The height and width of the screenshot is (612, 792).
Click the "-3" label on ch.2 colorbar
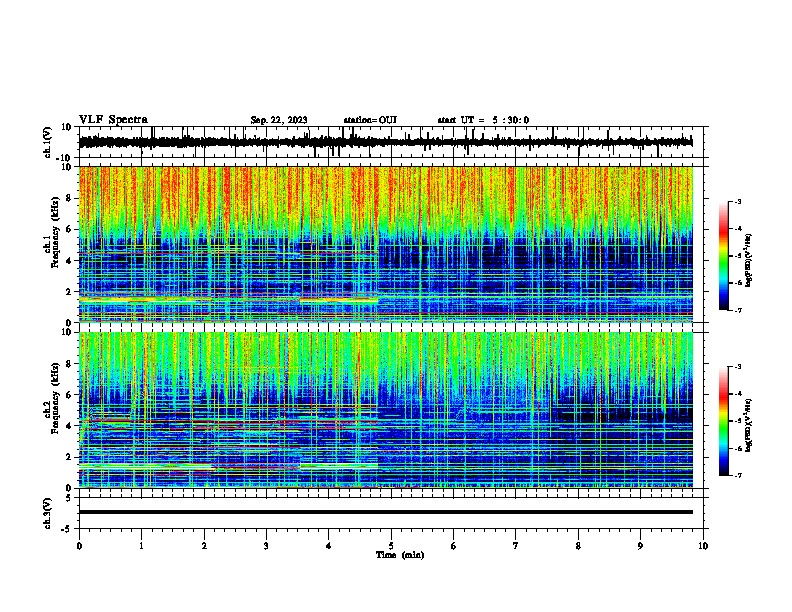737,367
